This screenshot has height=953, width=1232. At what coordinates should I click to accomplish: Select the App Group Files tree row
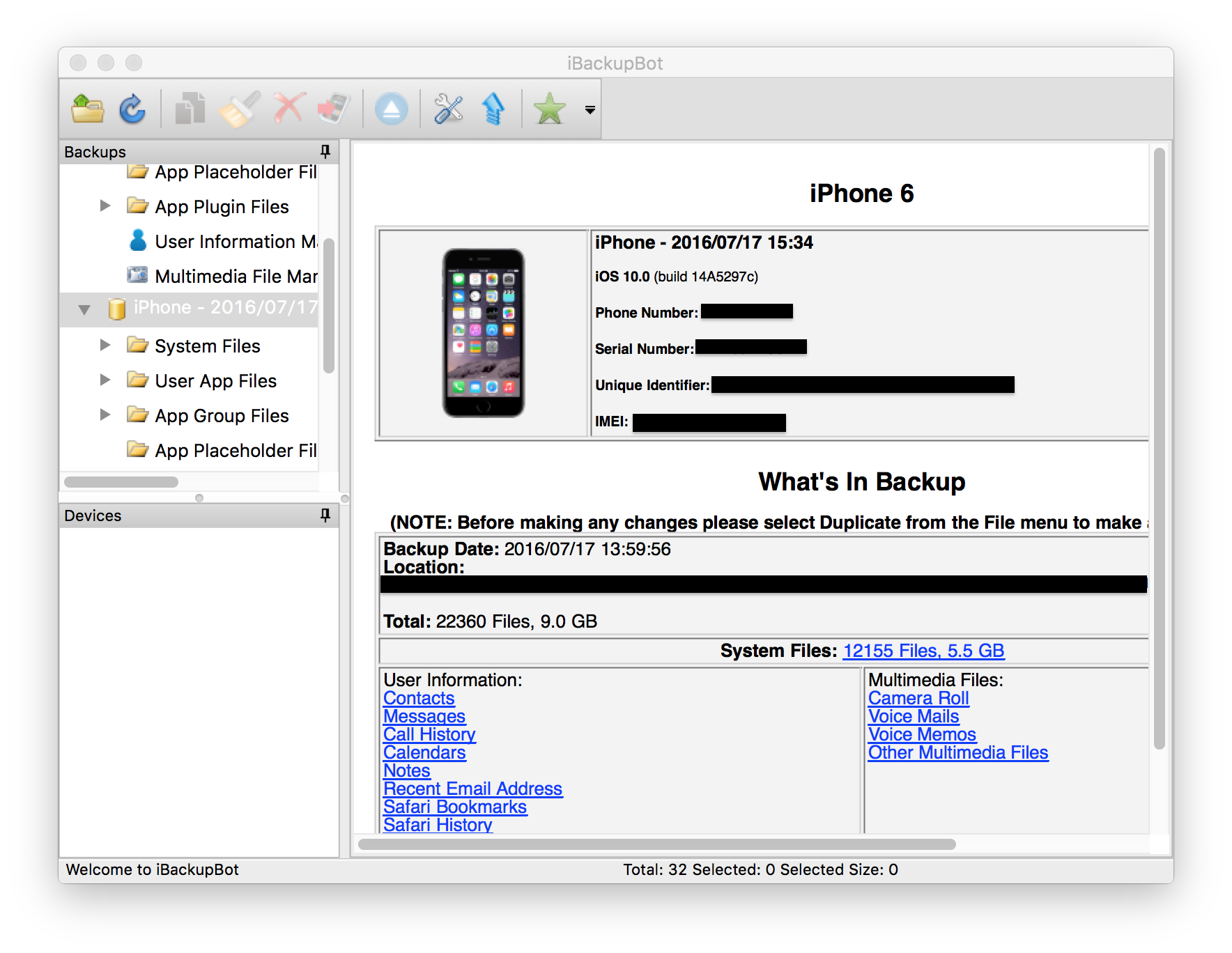pyautogui.click(x=190, y=415)
